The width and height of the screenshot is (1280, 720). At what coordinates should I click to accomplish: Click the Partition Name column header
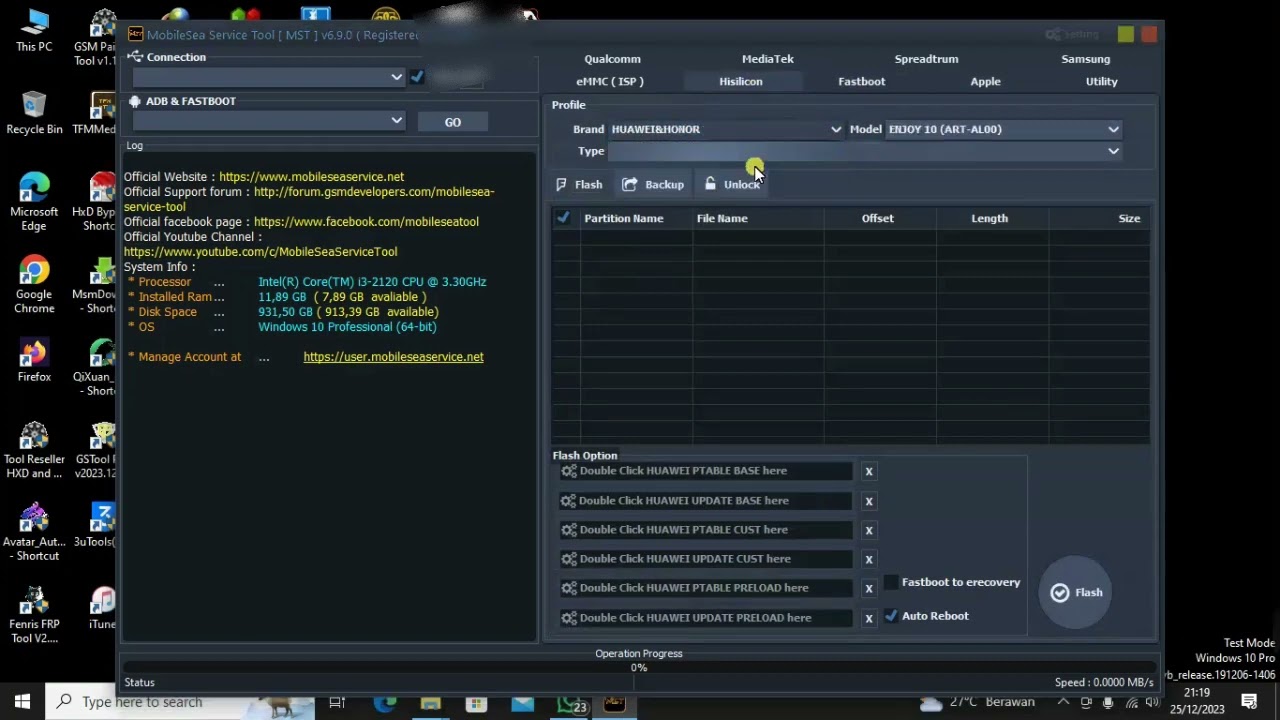pos(624,218)
